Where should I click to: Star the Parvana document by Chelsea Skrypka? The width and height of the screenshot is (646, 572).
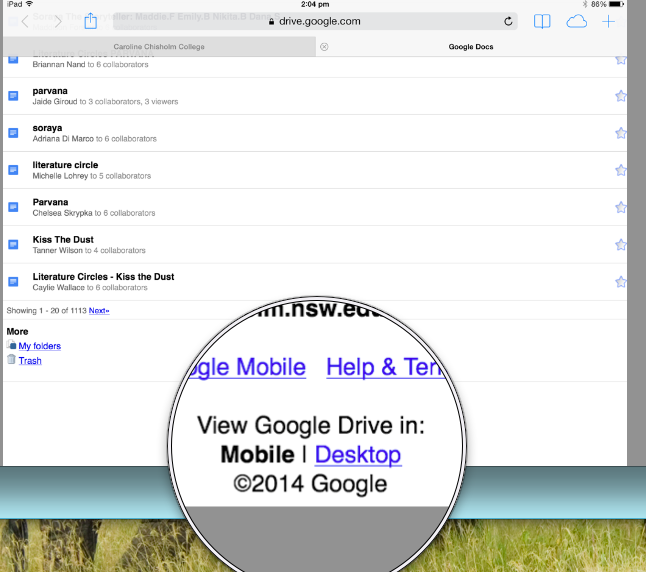tap(620, 207)
